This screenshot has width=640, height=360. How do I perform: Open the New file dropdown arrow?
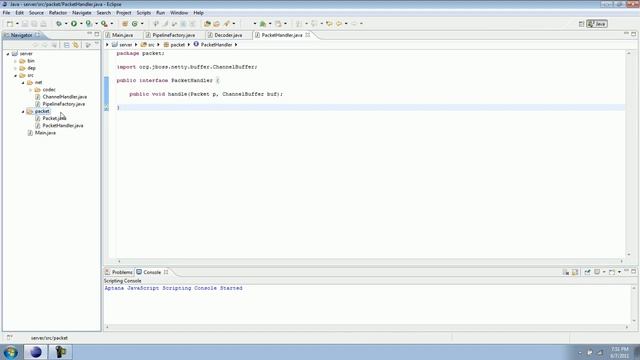[x=17, y=24]
